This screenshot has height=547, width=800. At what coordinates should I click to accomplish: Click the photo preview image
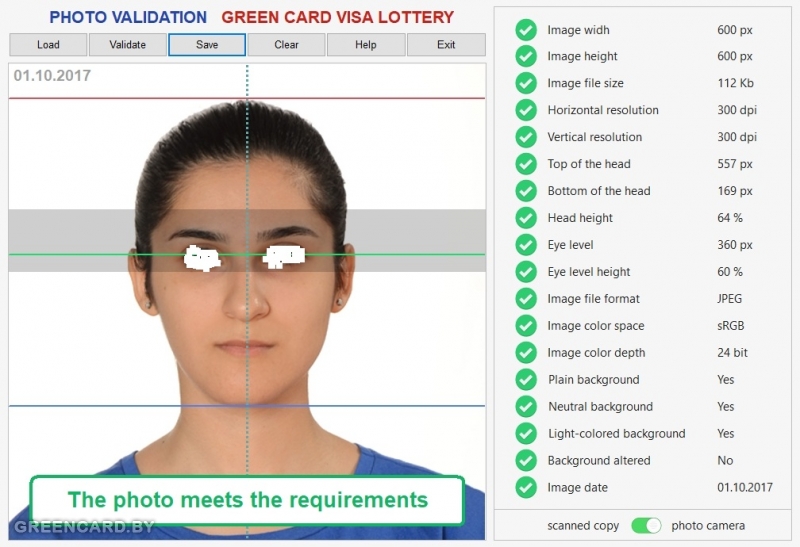point(247,301)
